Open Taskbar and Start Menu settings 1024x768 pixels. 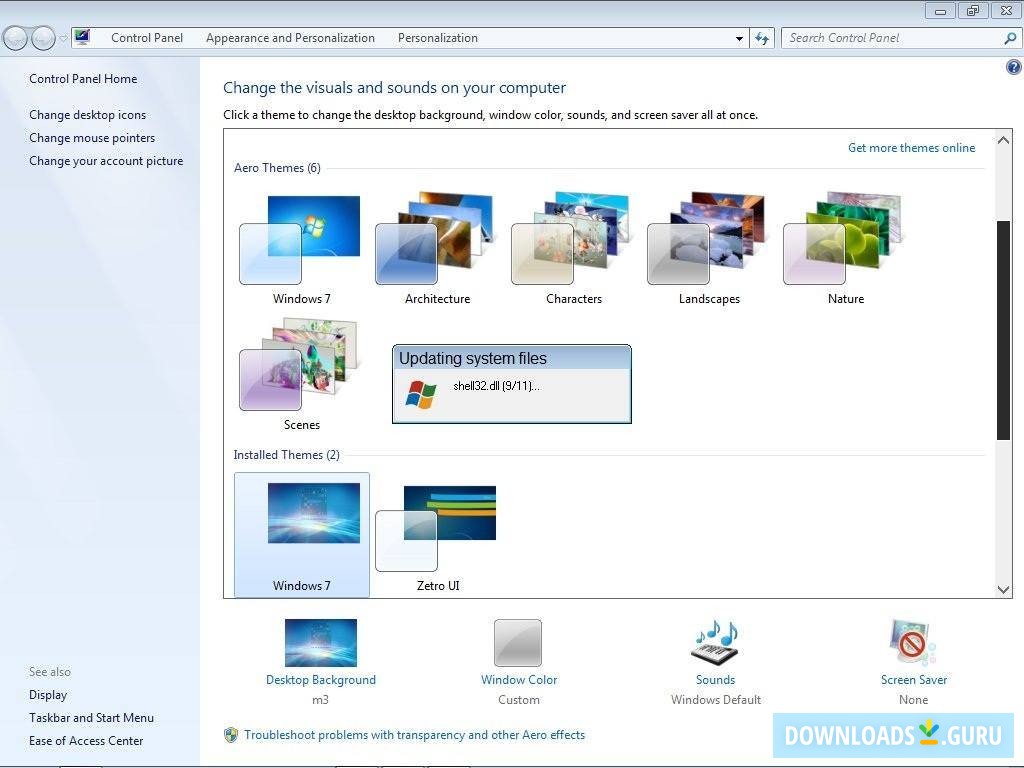[x=91, y=717]
